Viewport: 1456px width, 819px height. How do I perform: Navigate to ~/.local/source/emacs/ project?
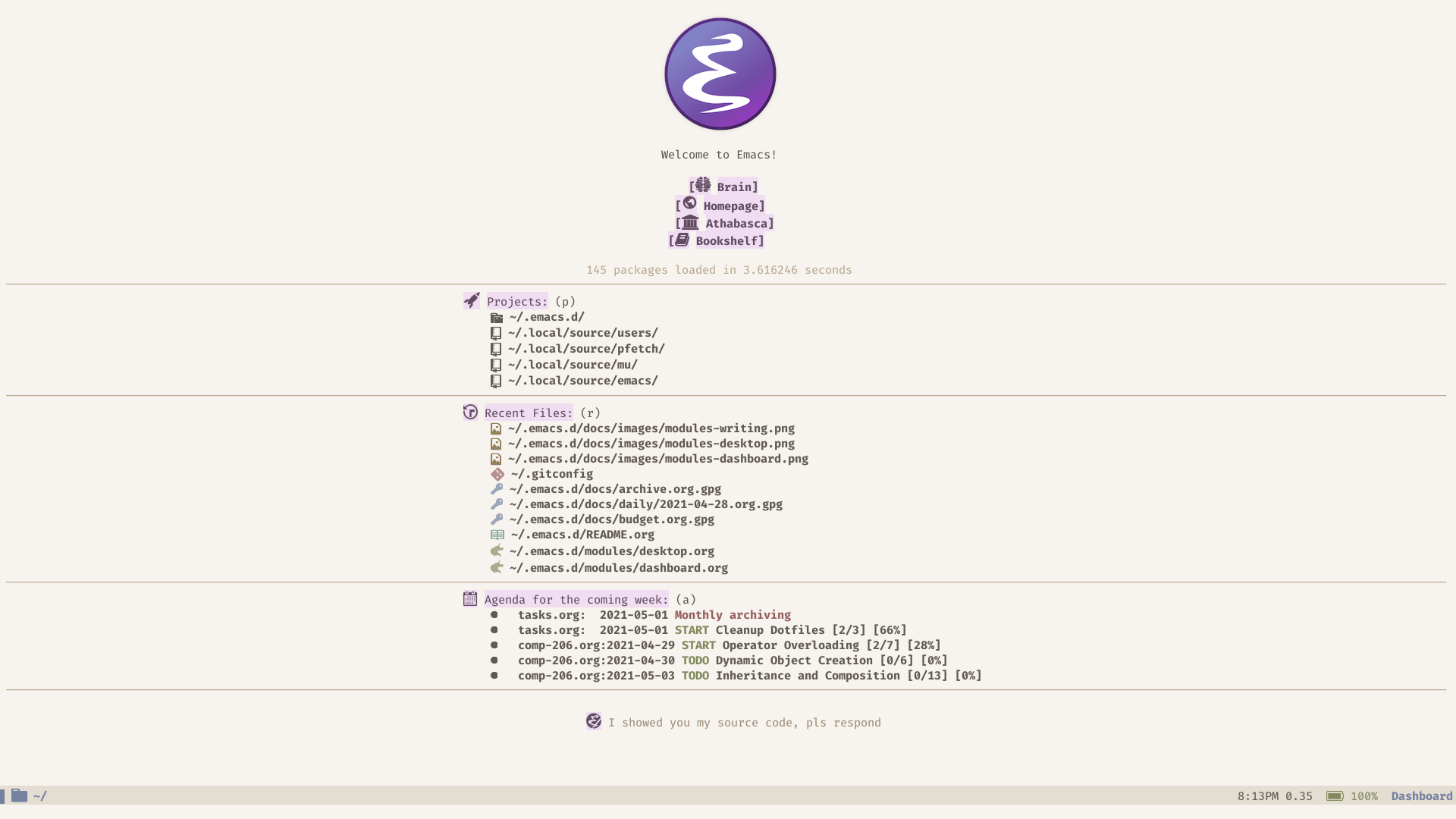pyautogui.click(x=583, y=380)
